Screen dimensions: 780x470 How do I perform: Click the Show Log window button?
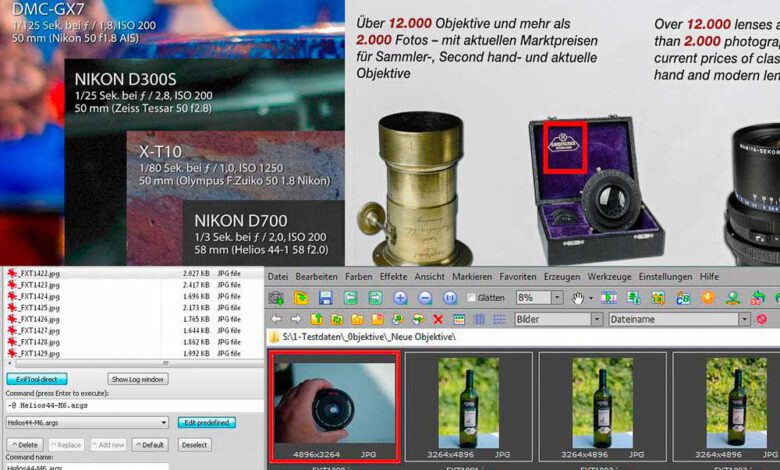(x=138, y=379)
